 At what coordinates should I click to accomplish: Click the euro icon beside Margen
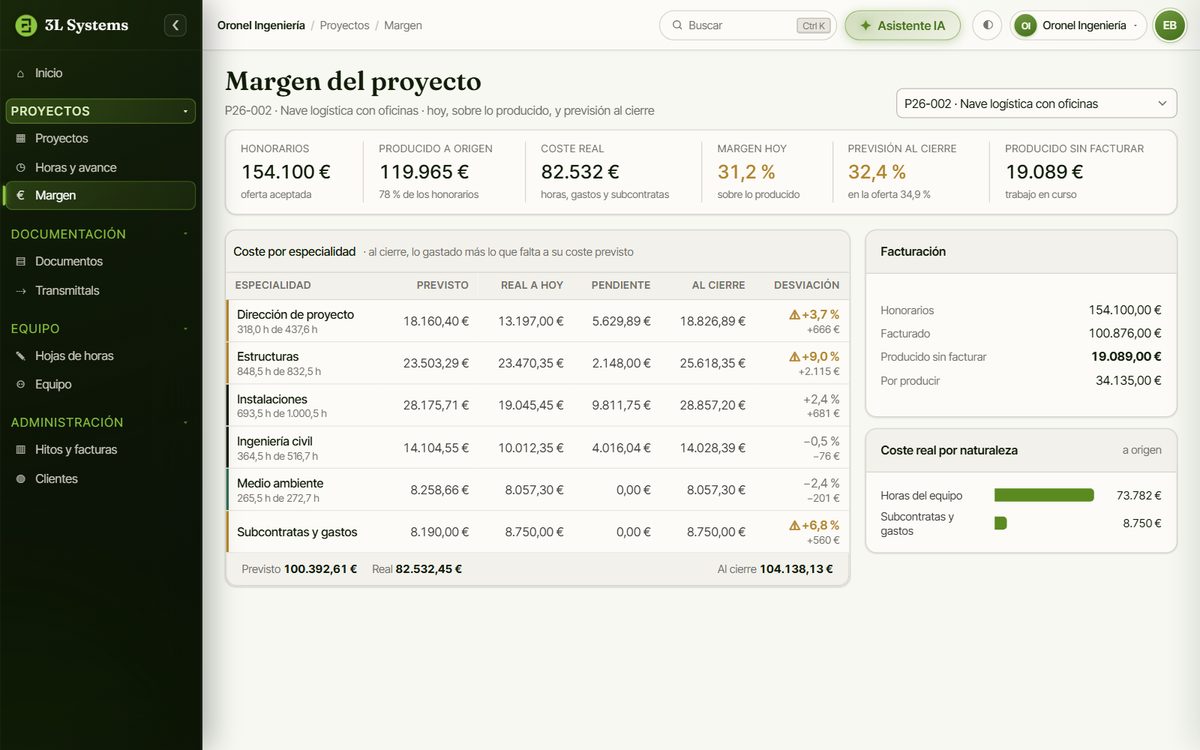[21, 195]
